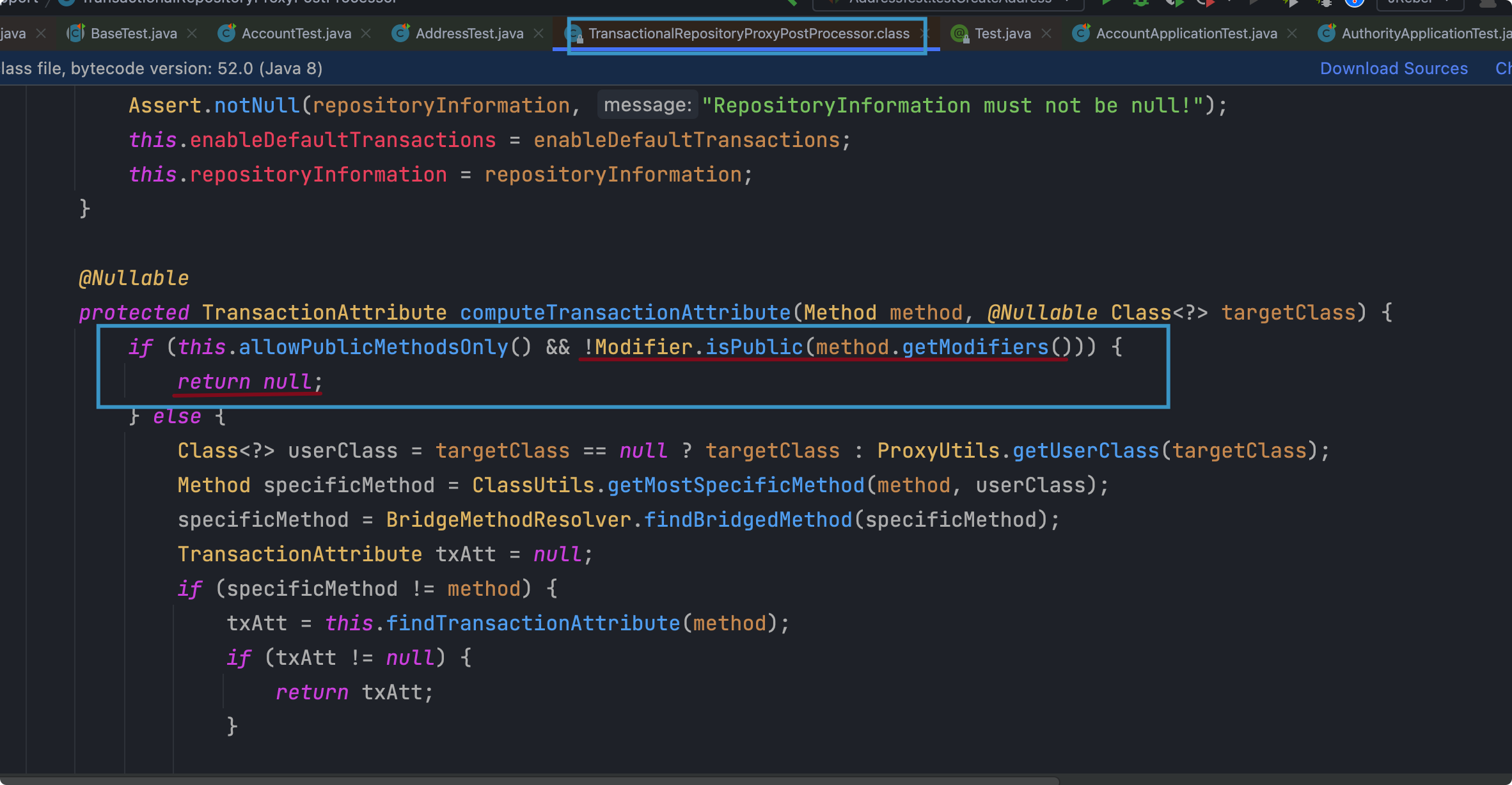Screen dimensions: 1512x785
Task: Open the AuthorityApplicationTest.java tab
Action: pyautogui.click(x=1425, y=33)
